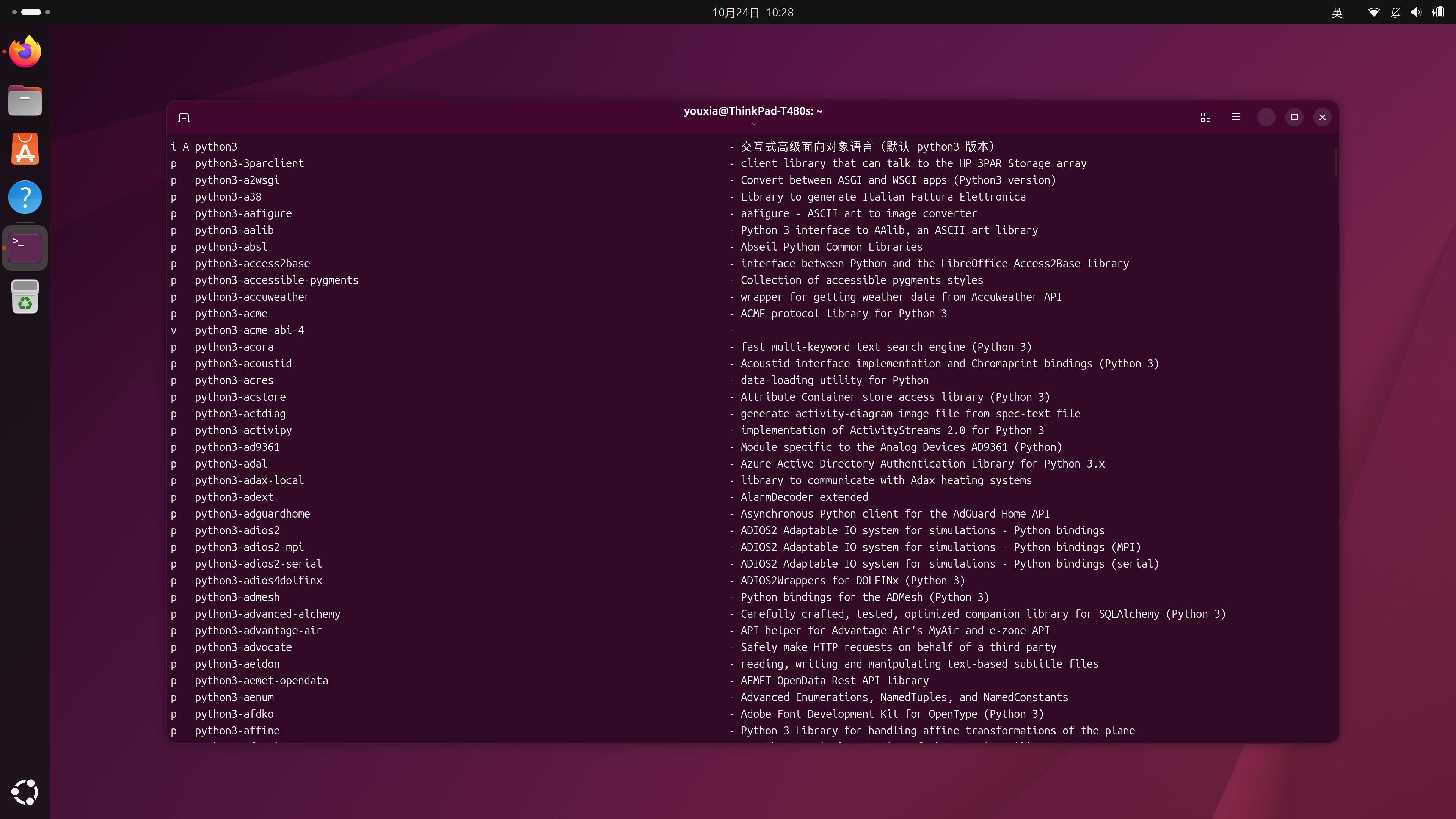
Task: Open the Trash from the dock
Action: click(25, 297)
